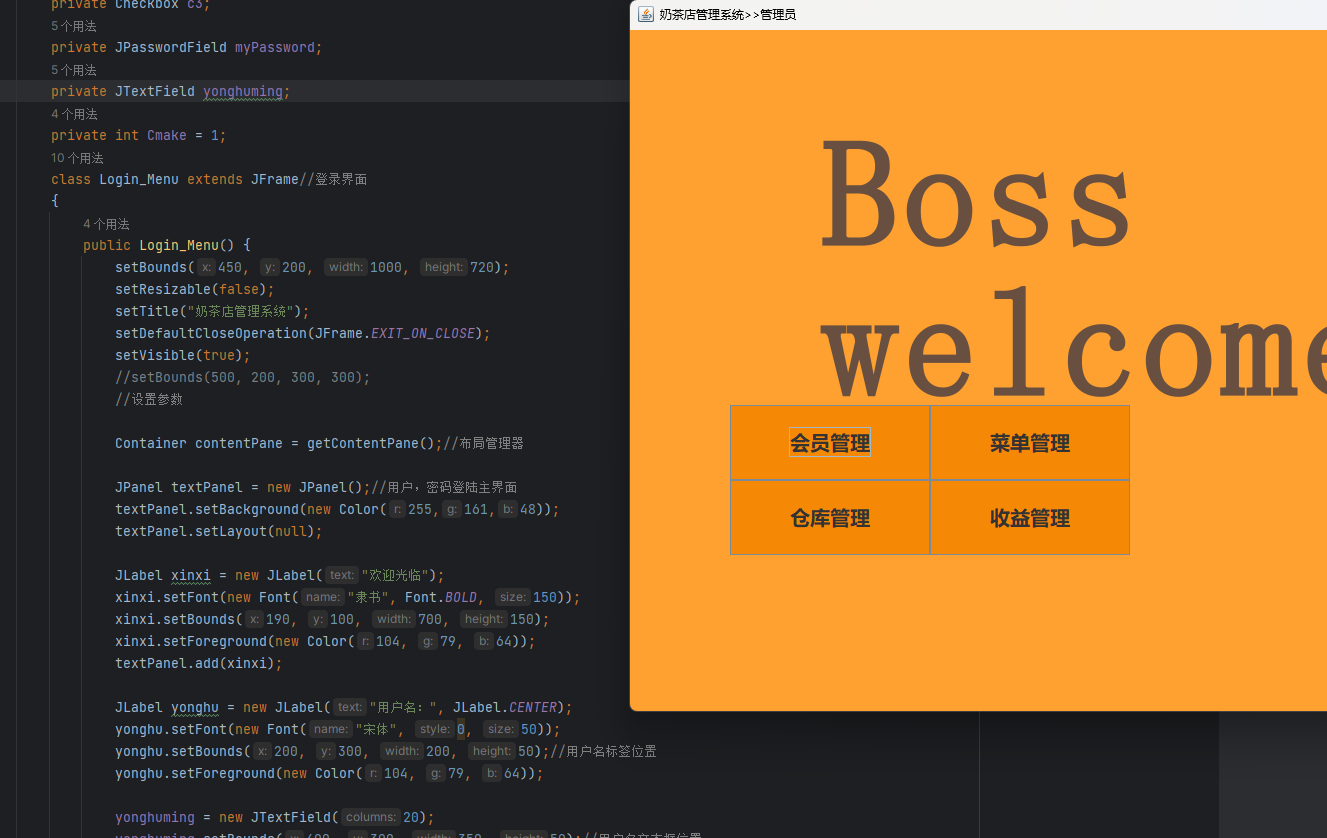Image resolution: width=1327 pixels, height=838 pixels.
Task: Click the Java icon in the 奶茶店管理系统 title bar
Action: [x=646, y=14]
